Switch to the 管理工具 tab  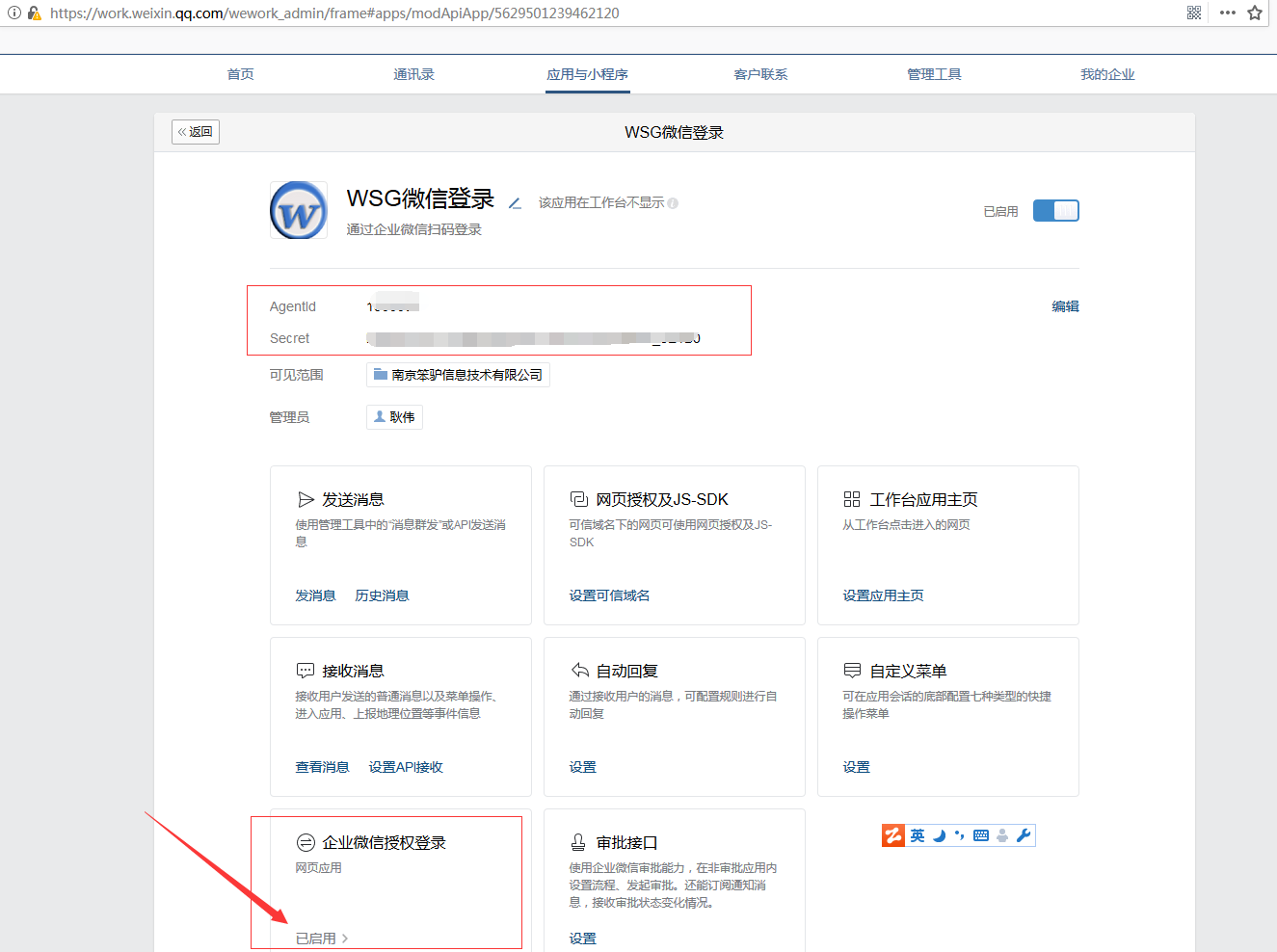click(934, 74)
